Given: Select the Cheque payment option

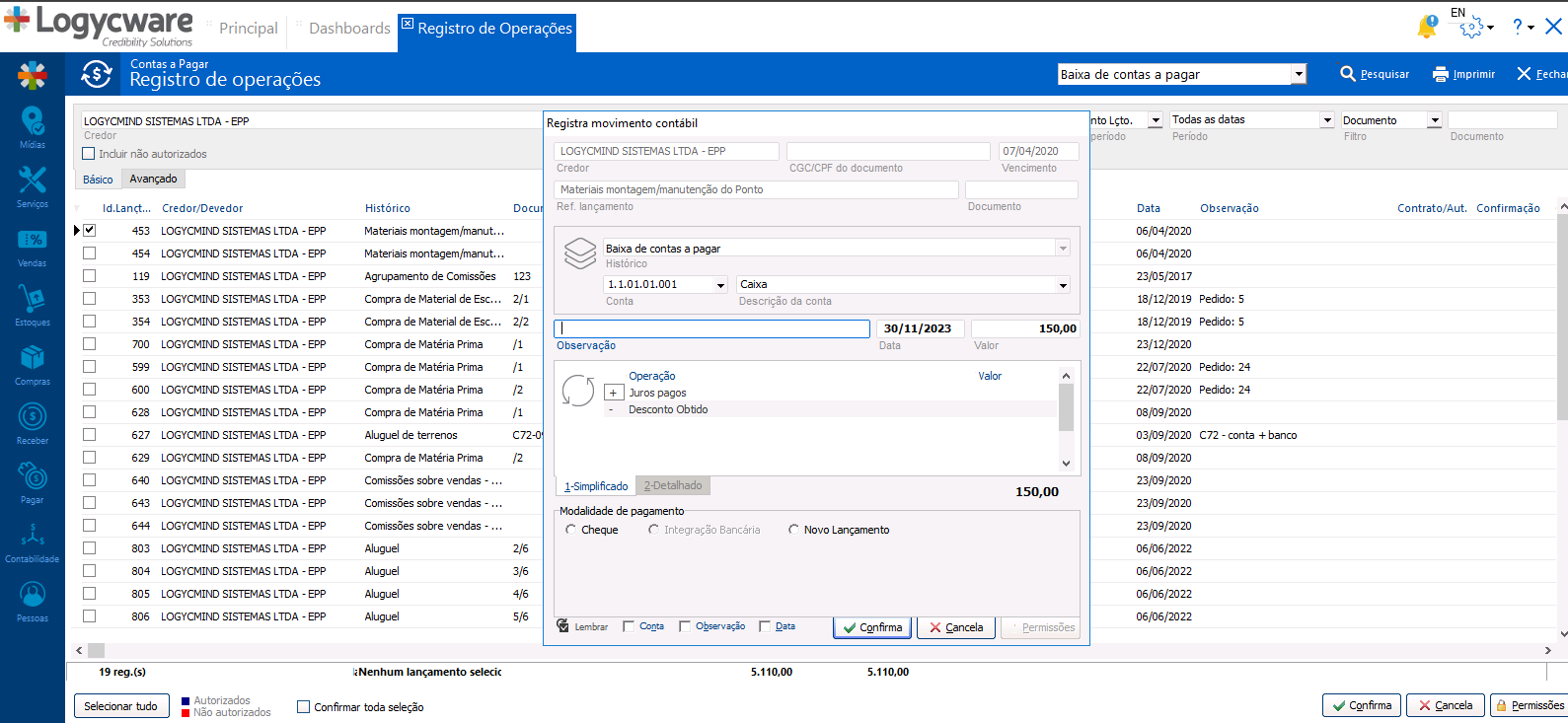Looking at the screenshot, I should pyautogui.click(x=571, y=530).
